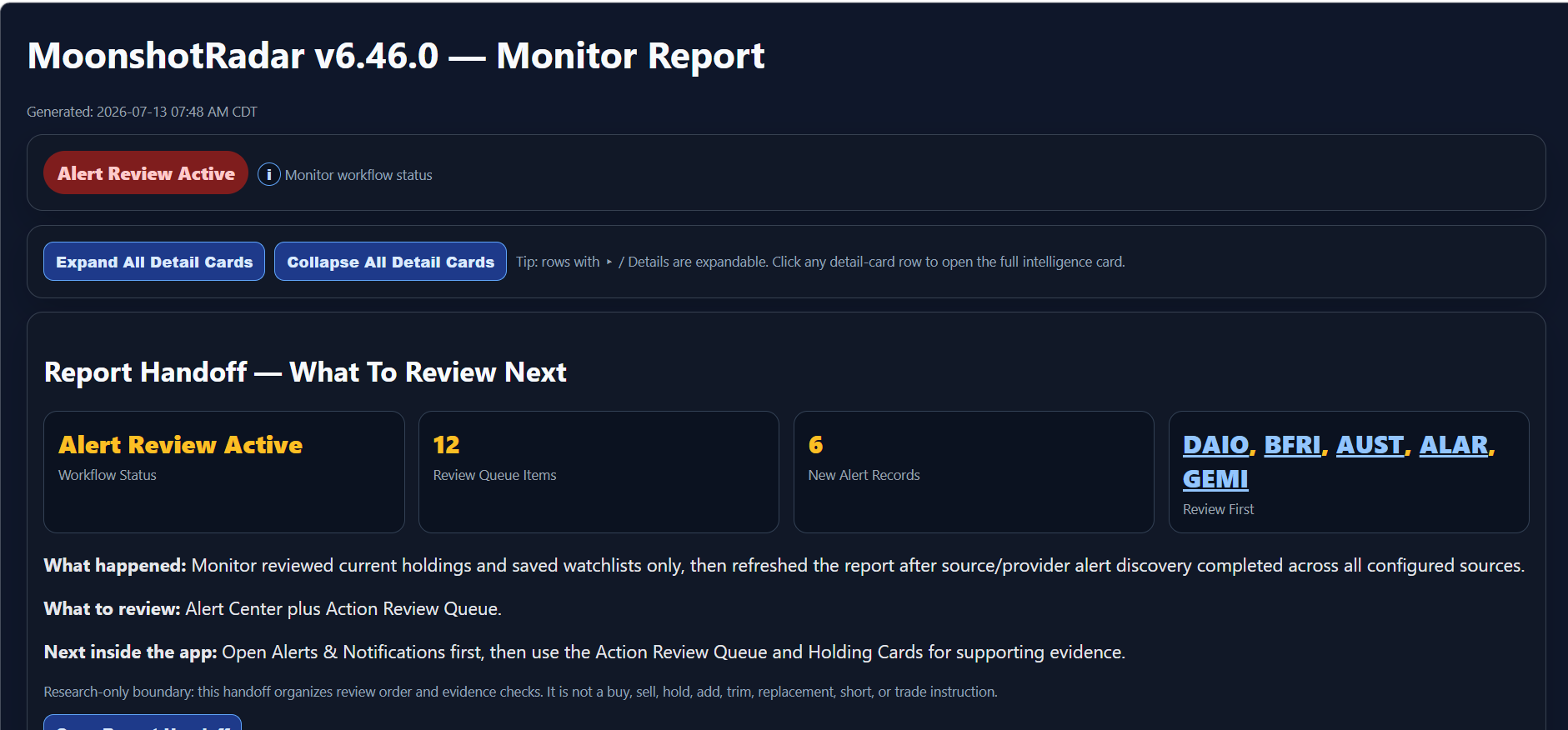Open the ALAR ticker link
Image resolution: width=1568 pixels, height=730 pixels.
(1454, 445)
